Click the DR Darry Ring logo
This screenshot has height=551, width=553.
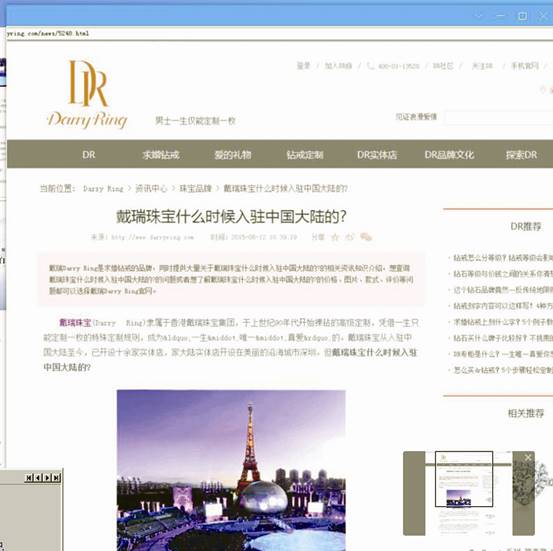coord(87,94)
